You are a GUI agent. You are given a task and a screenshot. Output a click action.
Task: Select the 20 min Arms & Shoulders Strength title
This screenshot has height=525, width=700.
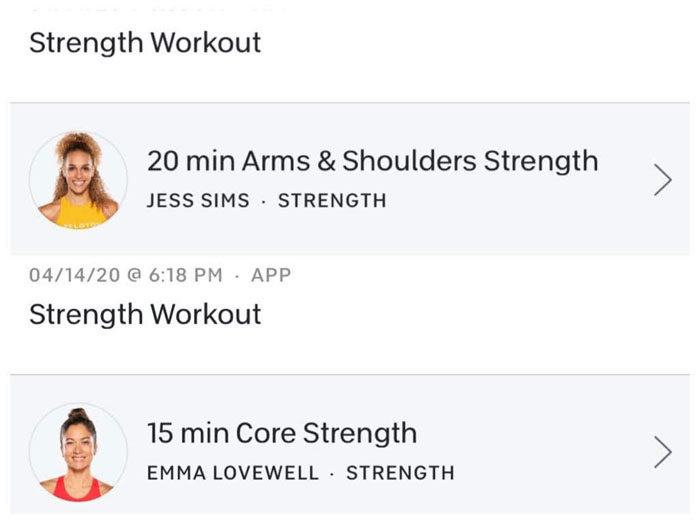coord(372,161)
